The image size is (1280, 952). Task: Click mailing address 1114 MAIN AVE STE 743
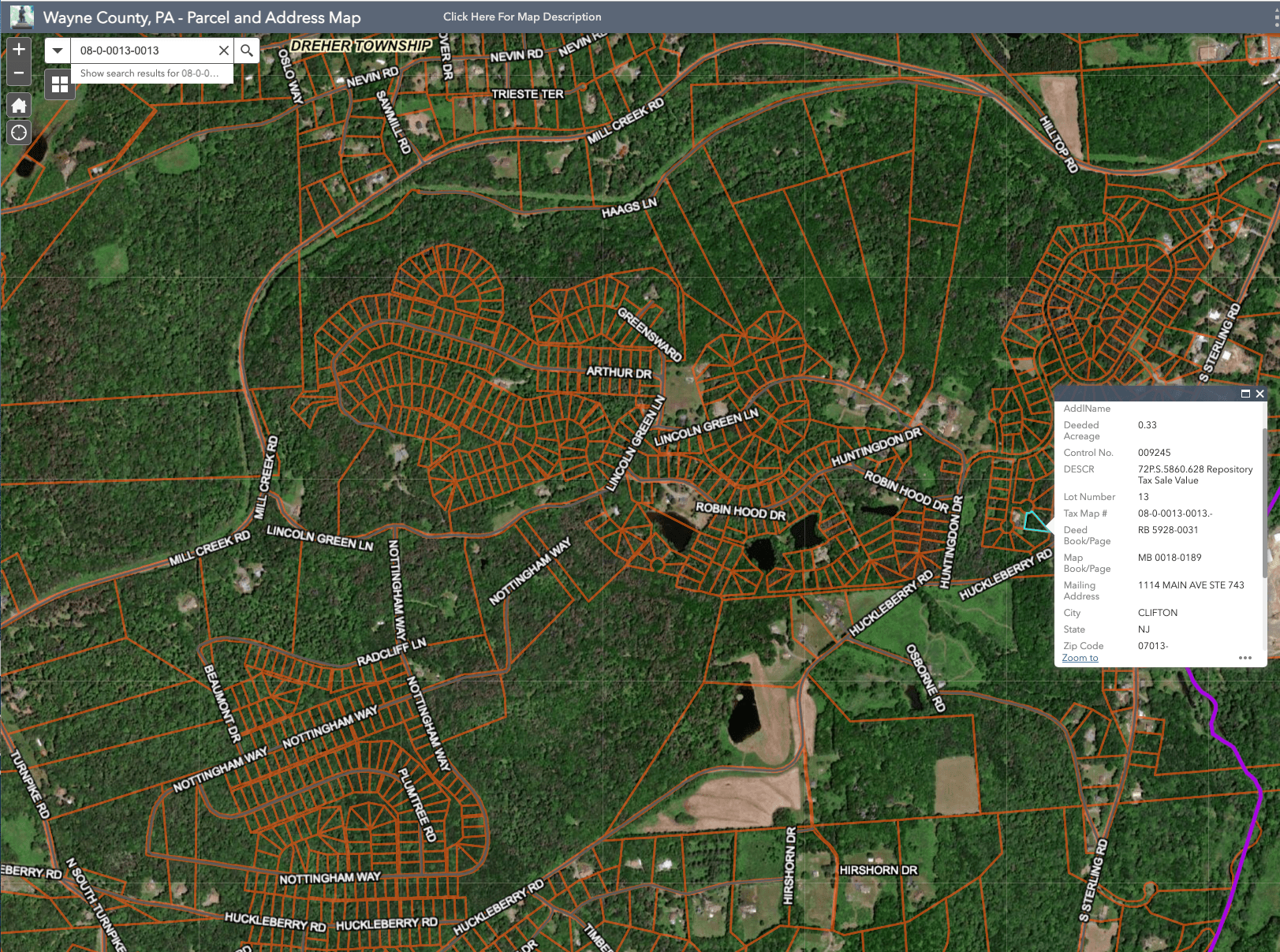tap(1191, 585)
